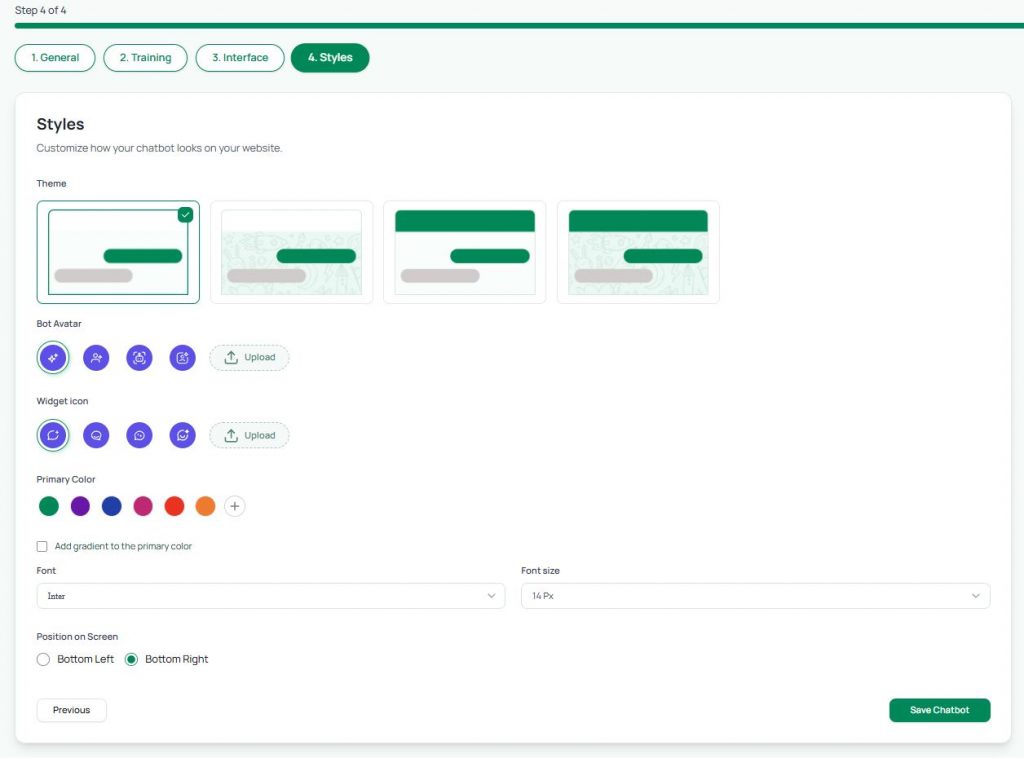The height and width of the screenshot is (758, 1024).
Task: Go to the 3. Interface tab
Action: [x=240, y=57]
